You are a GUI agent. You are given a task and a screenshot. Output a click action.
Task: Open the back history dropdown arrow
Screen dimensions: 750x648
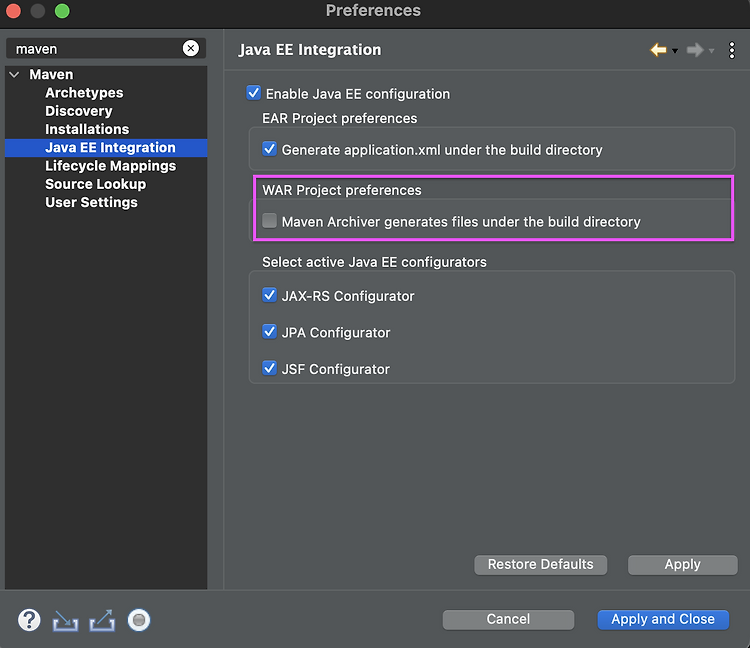675,51
